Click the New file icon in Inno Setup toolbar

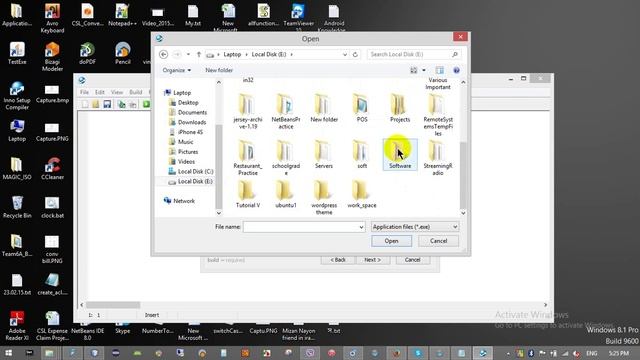85,104
